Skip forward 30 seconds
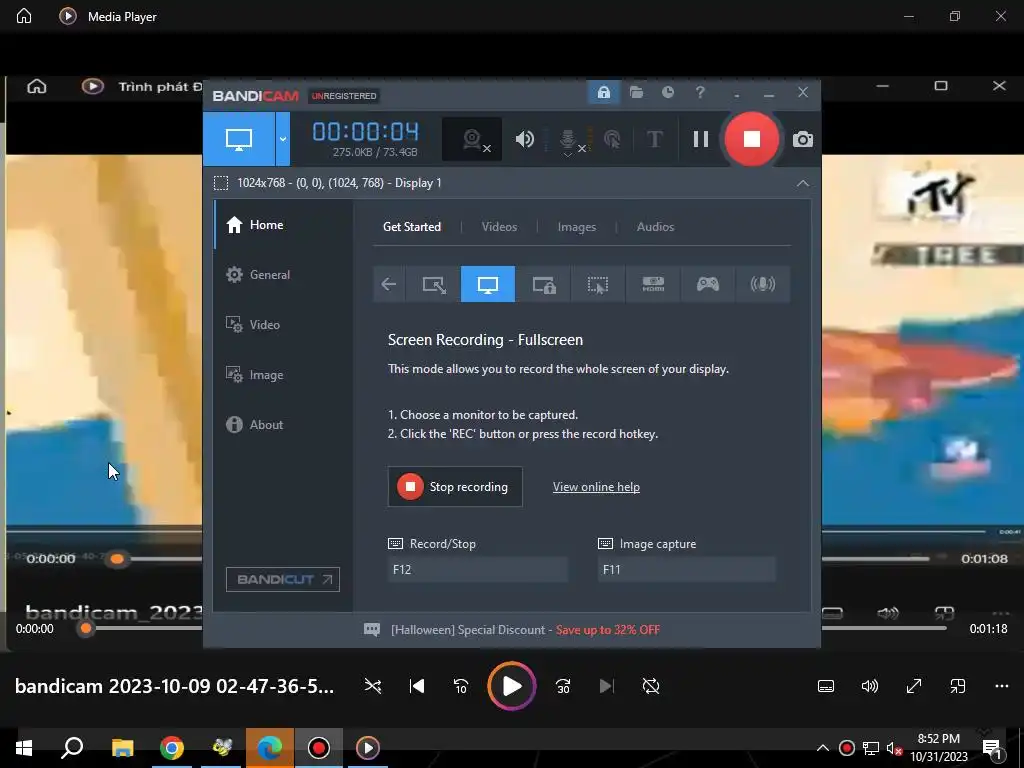 [x=563, y=686]
